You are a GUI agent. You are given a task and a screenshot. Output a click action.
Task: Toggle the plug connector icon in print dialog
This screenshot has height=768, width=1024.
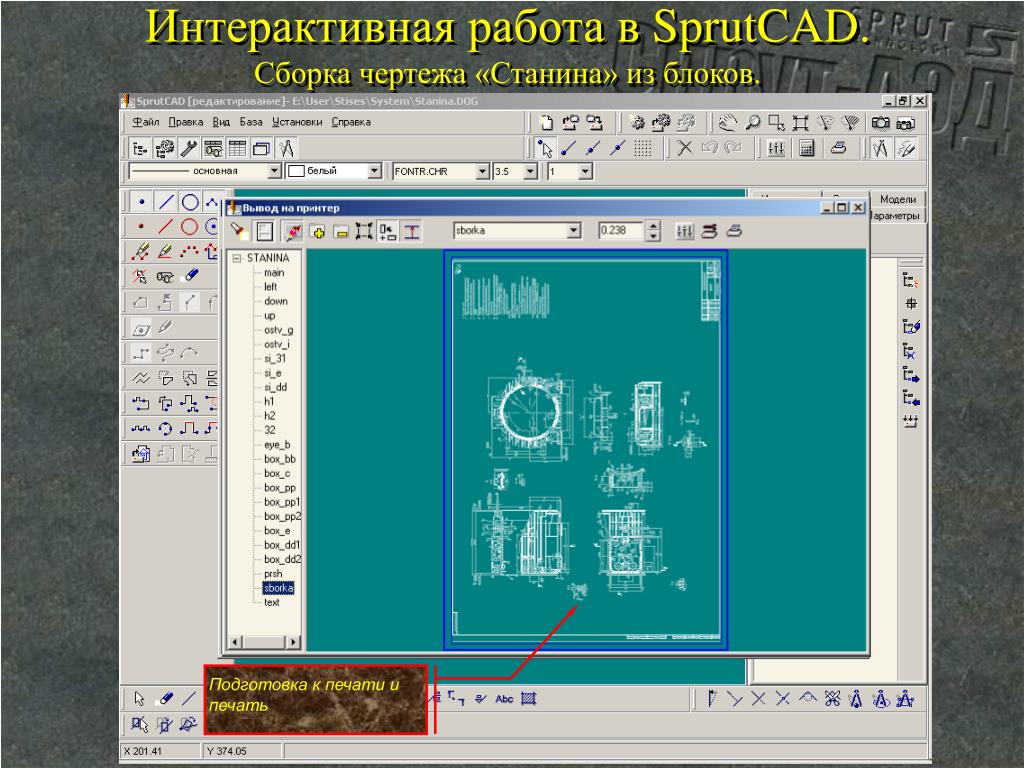tap(293, 231)
